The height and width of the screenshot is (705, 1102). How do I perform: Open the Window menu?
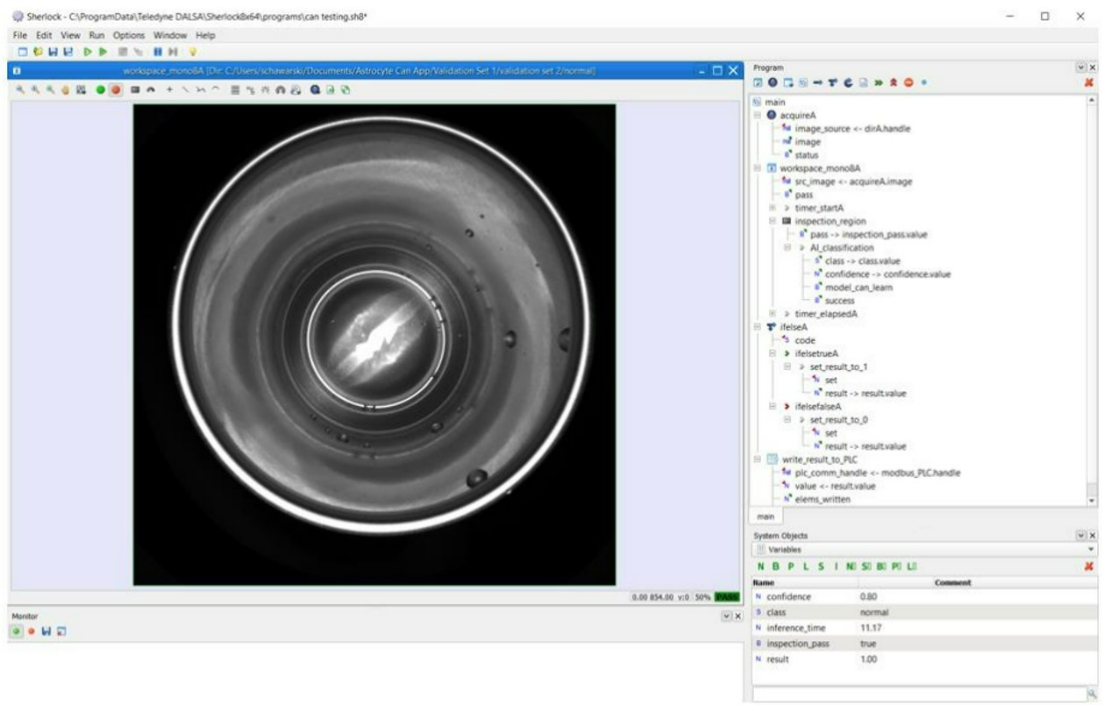(x=170, y=35)
